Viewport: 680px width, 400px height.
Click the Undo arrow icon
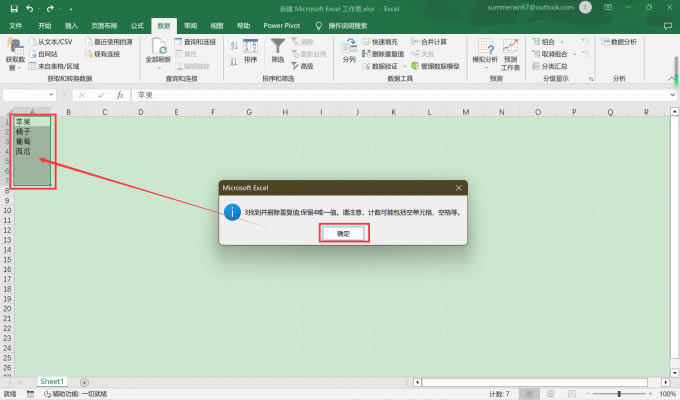click(x=30, y=8)
